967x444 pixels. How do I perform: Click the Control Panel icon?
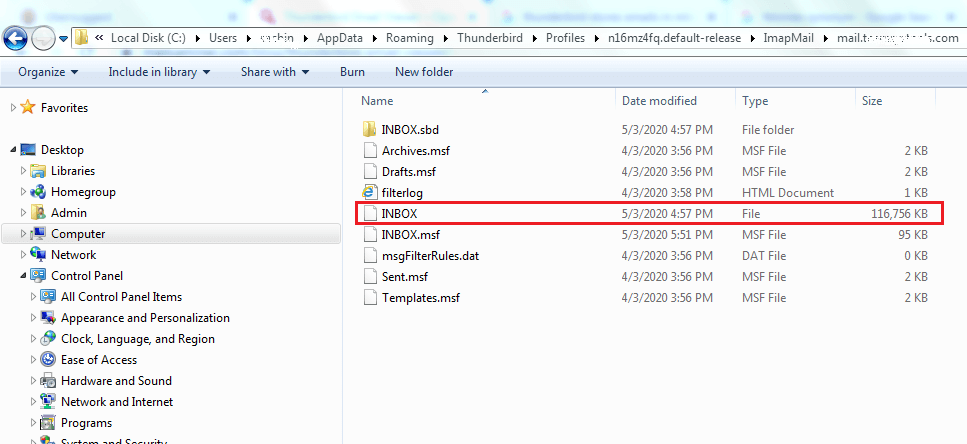(x=38, y=276)
